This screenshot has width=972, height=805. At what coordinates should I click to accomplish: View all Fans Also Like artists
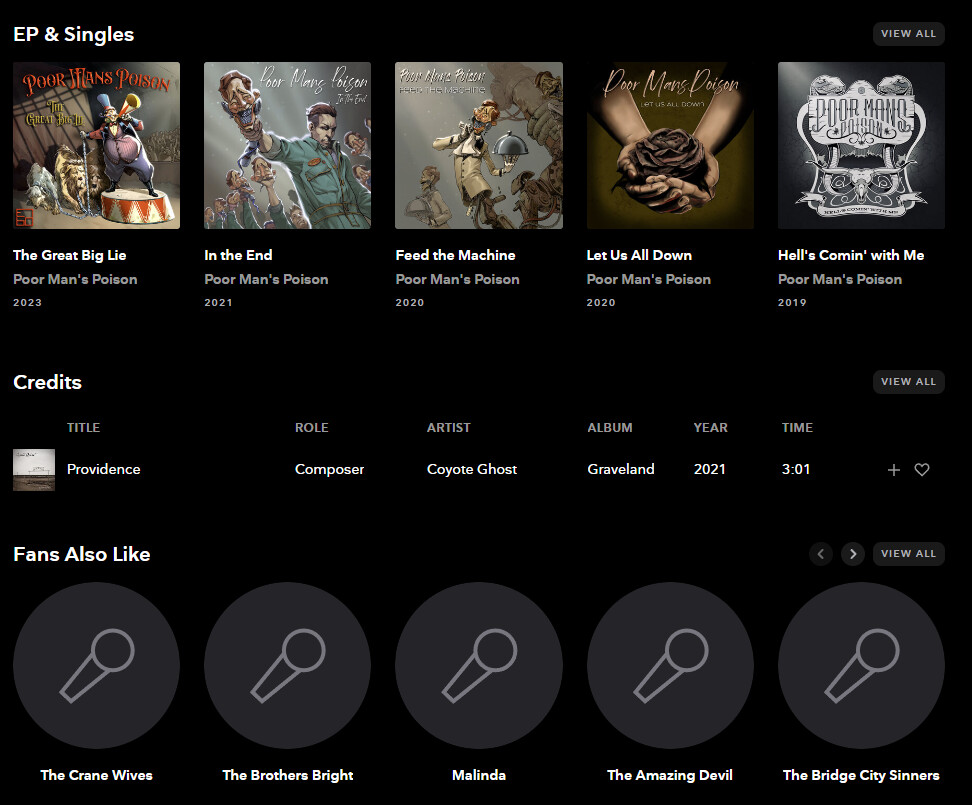[x=908, y=553]
